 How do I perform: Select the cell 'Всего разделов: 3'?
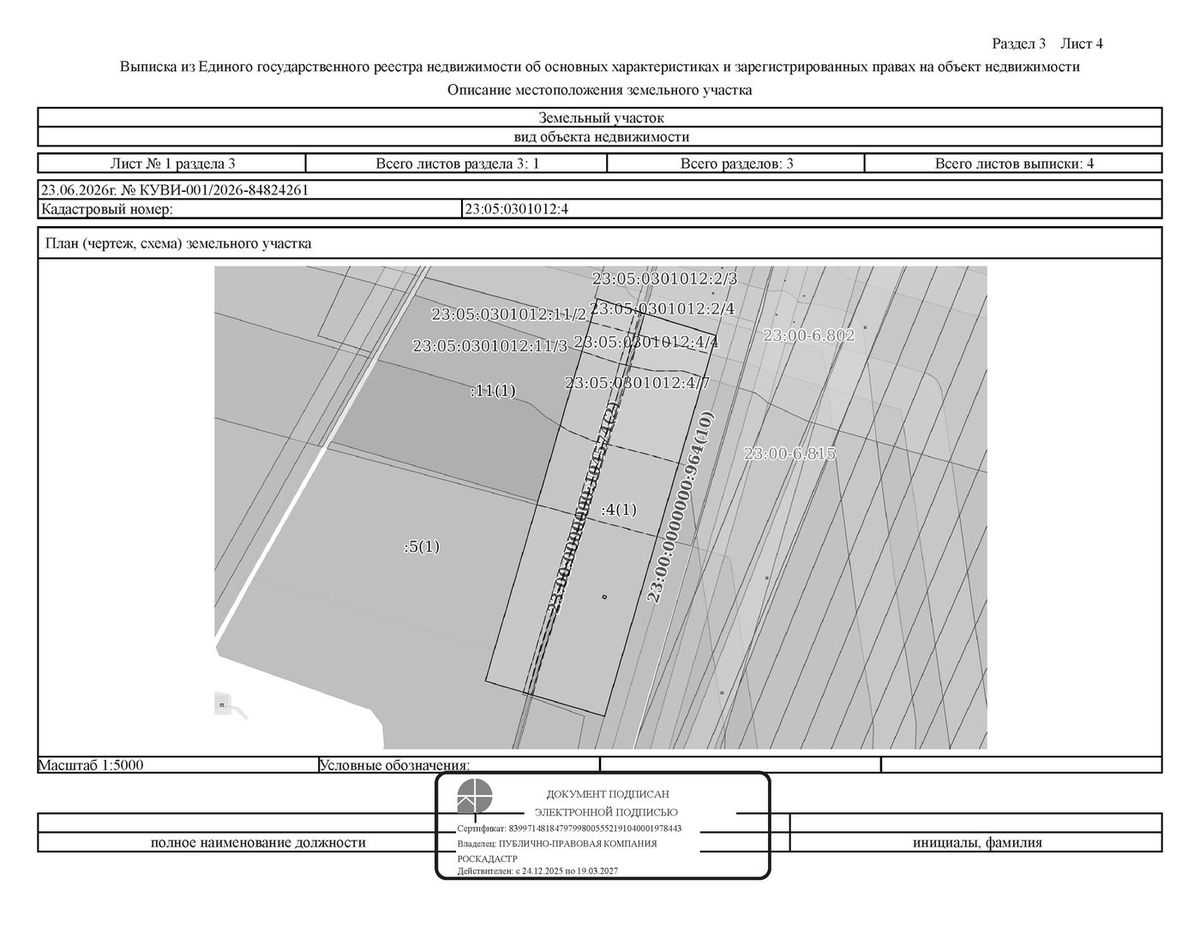click(737, 163)
